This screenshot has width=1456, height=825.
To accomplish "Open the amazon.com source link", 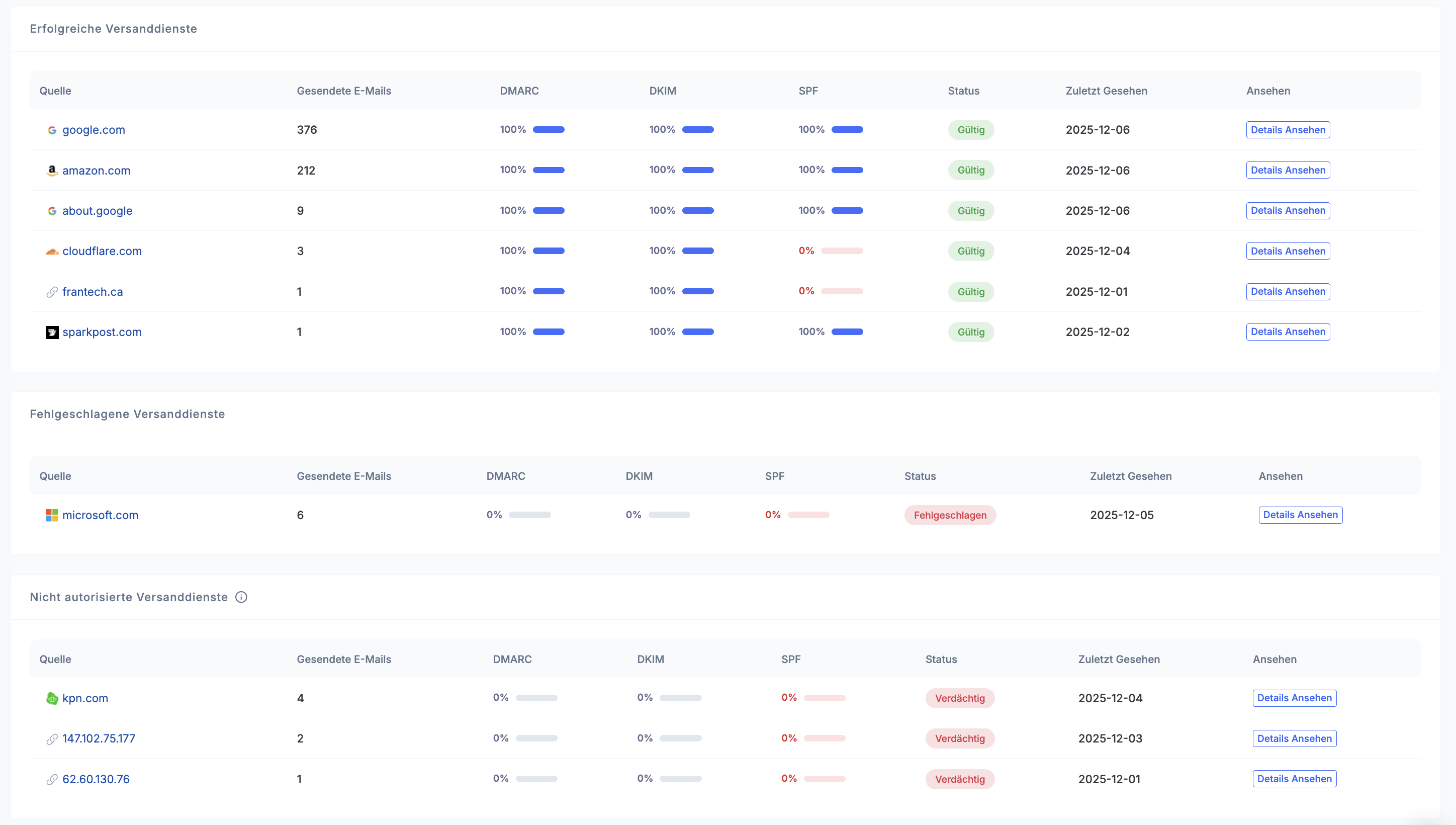I will (96, 171).
